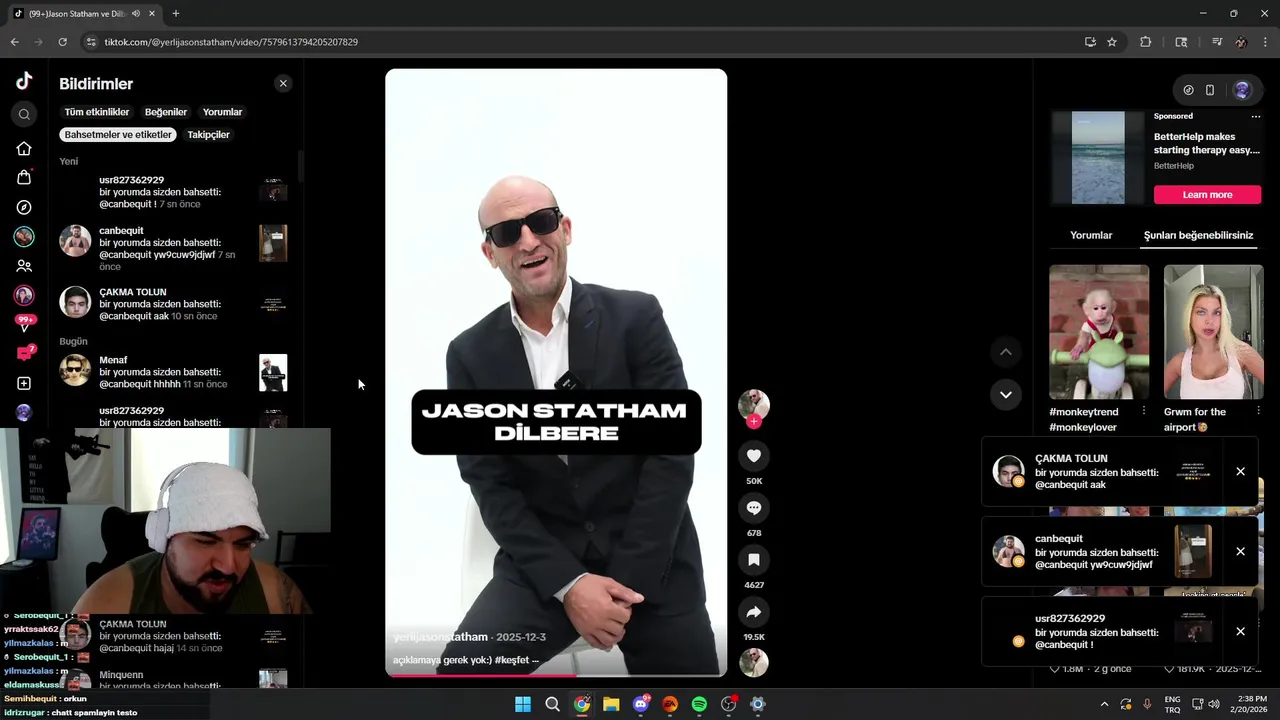Viewport: 1280px width, 720px height.
Task: Open usr827362929 mention notification
Action: pyautogui.click(x=174, y=192)
